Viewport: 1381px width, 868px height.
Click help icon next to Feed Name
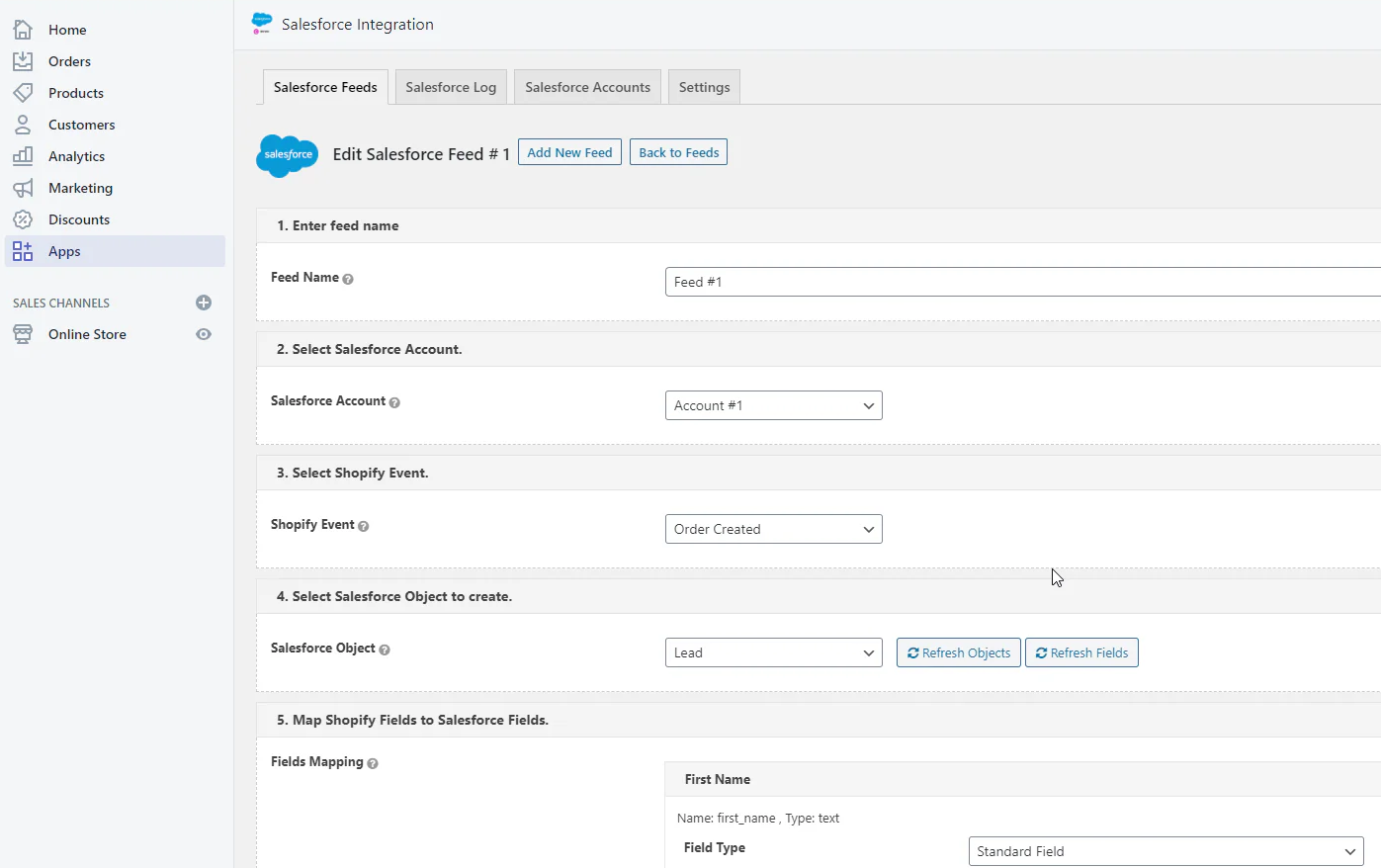(x=348, y=279)
